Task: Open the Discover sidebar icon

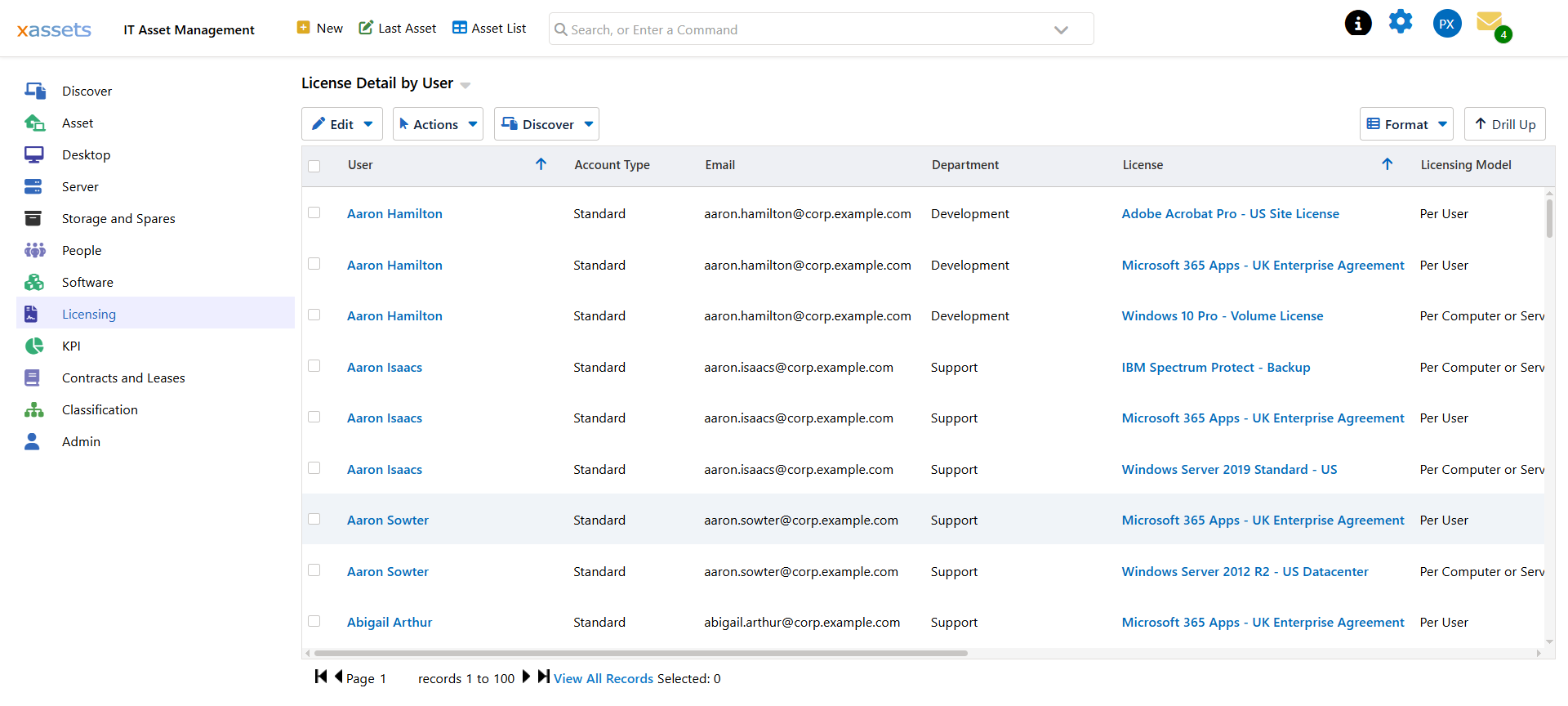Action: 34,91
